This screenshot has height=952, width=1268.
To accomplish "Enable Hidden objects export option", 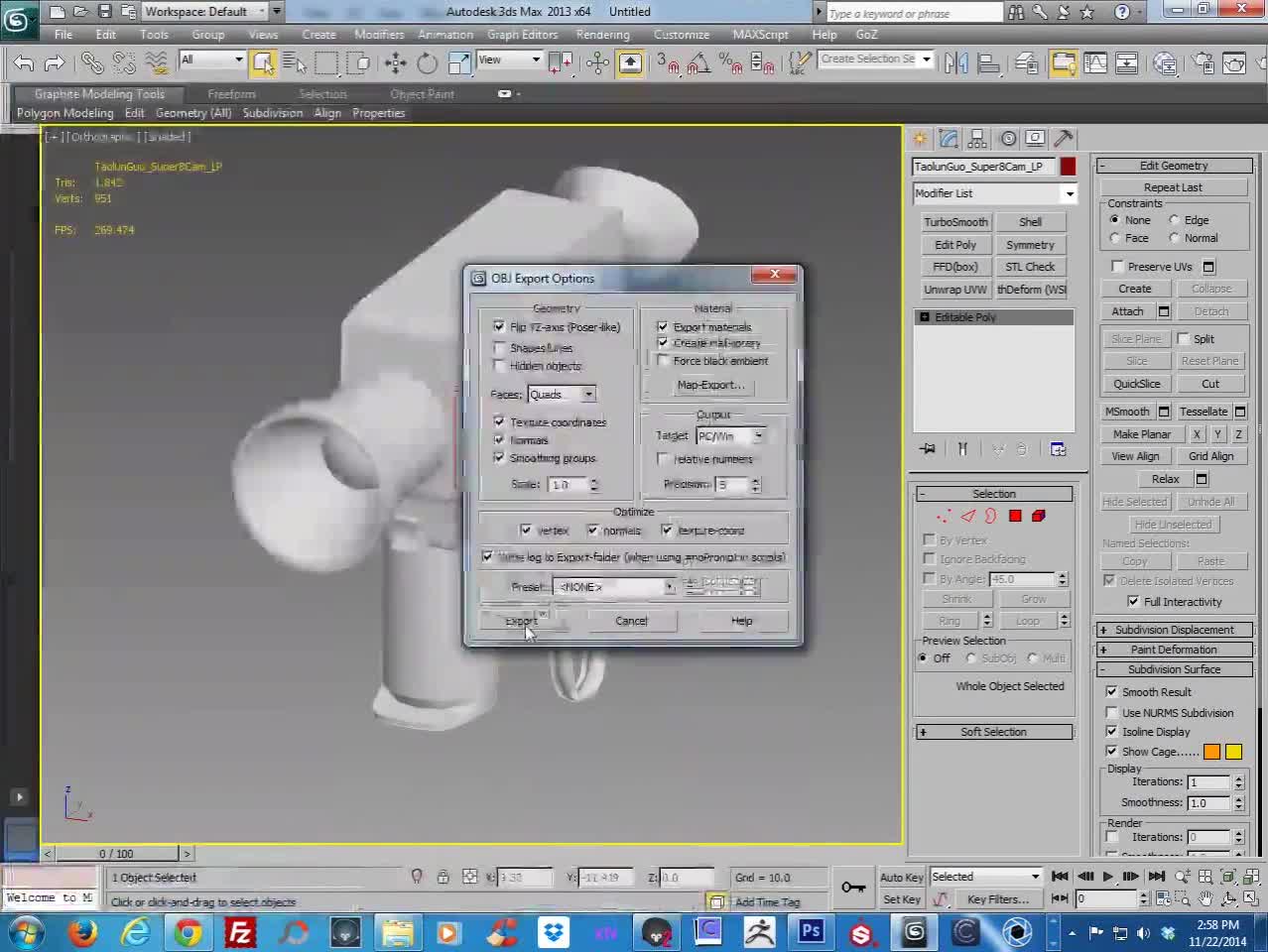I will pos(499,366).
